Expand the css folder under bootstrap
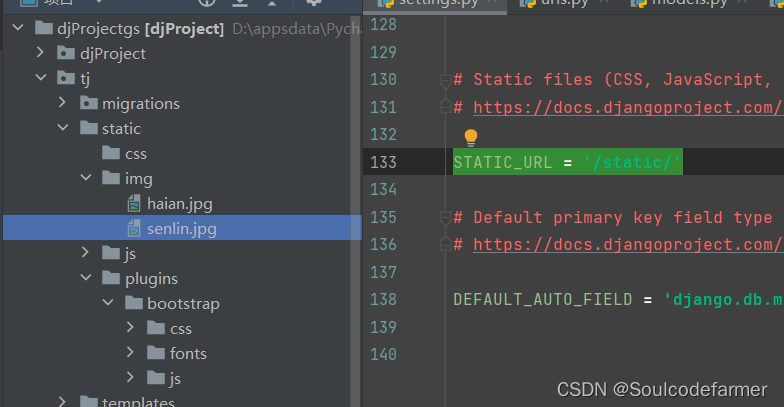Screen dimensions: 784x407 [x=130, y=327]
